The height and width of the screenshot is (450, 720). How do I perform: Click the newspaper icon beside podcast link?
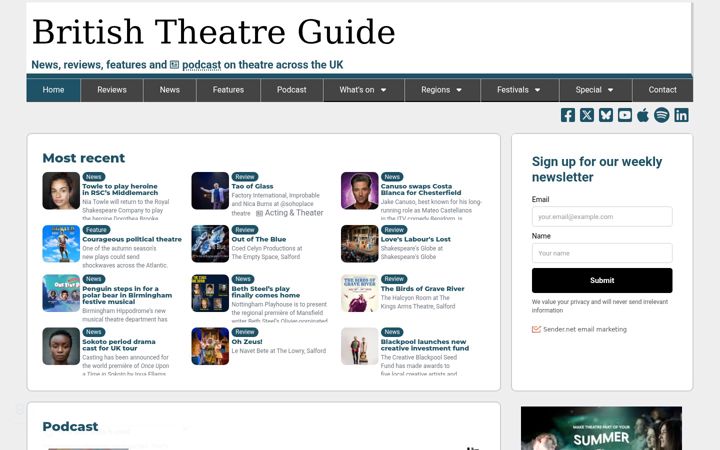tap(174, 65)
